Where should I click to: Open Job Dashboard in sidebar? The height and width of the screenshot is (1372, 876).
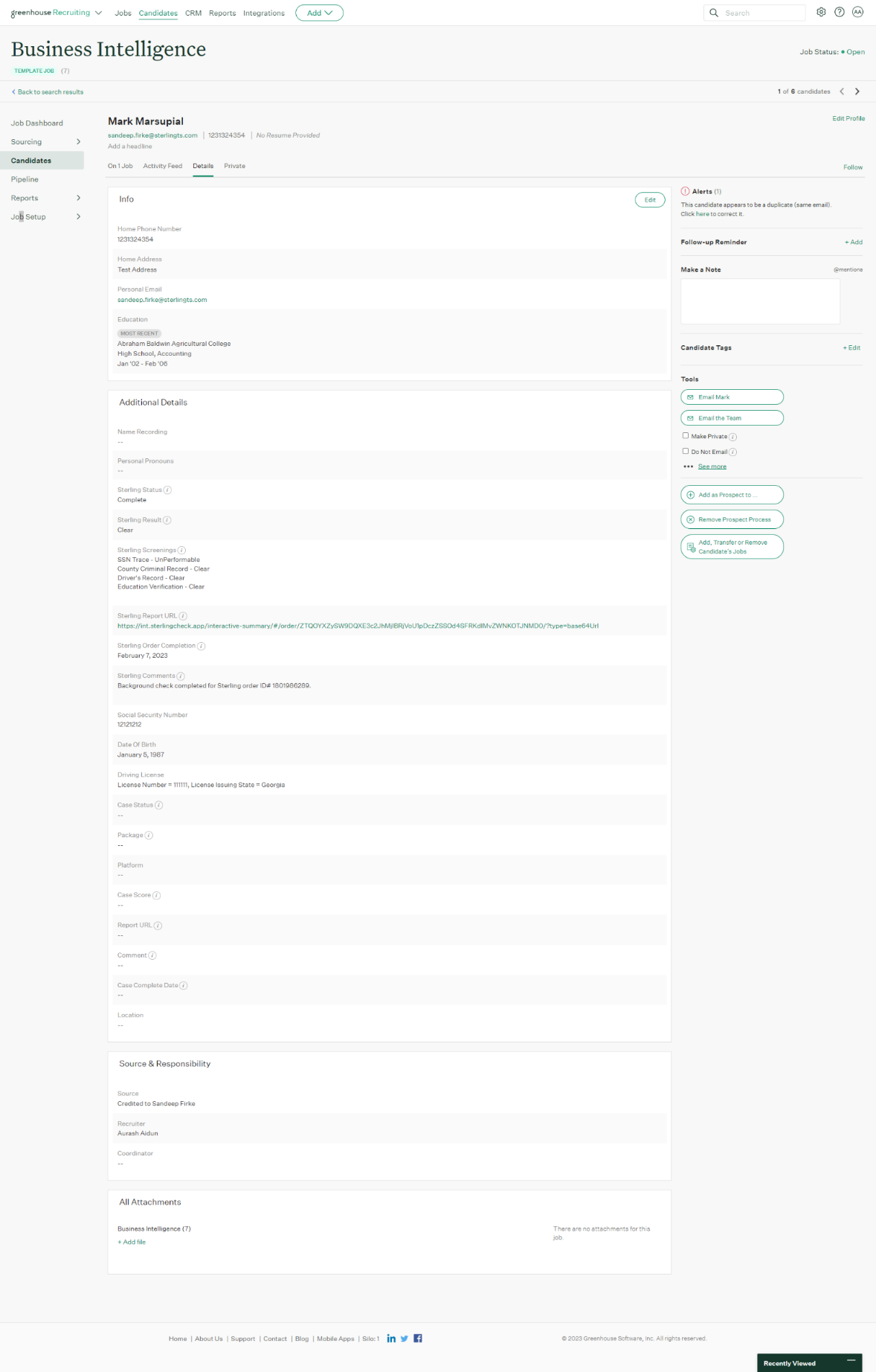(x=37, y=123)
